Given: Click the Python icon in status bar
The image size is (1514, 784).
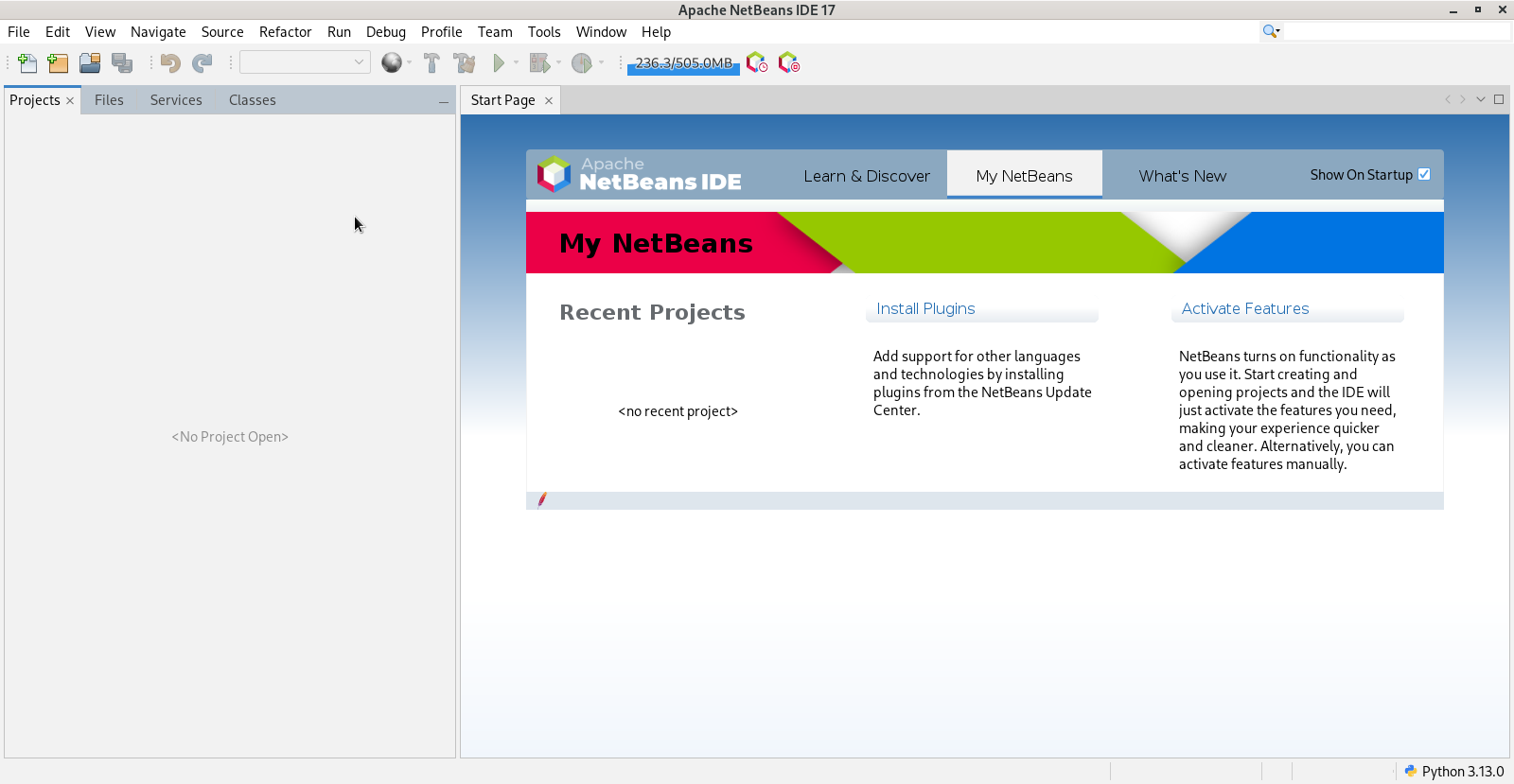Looking at the screenshot, I should point(1411,771).
